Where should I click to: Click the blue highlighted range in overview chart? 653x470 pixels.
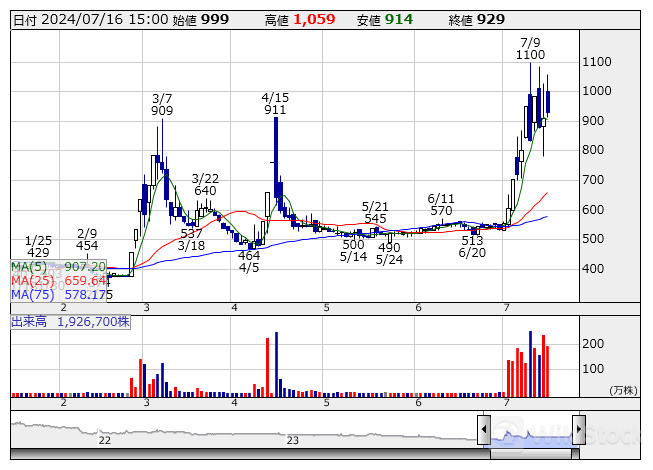[531, 432]
